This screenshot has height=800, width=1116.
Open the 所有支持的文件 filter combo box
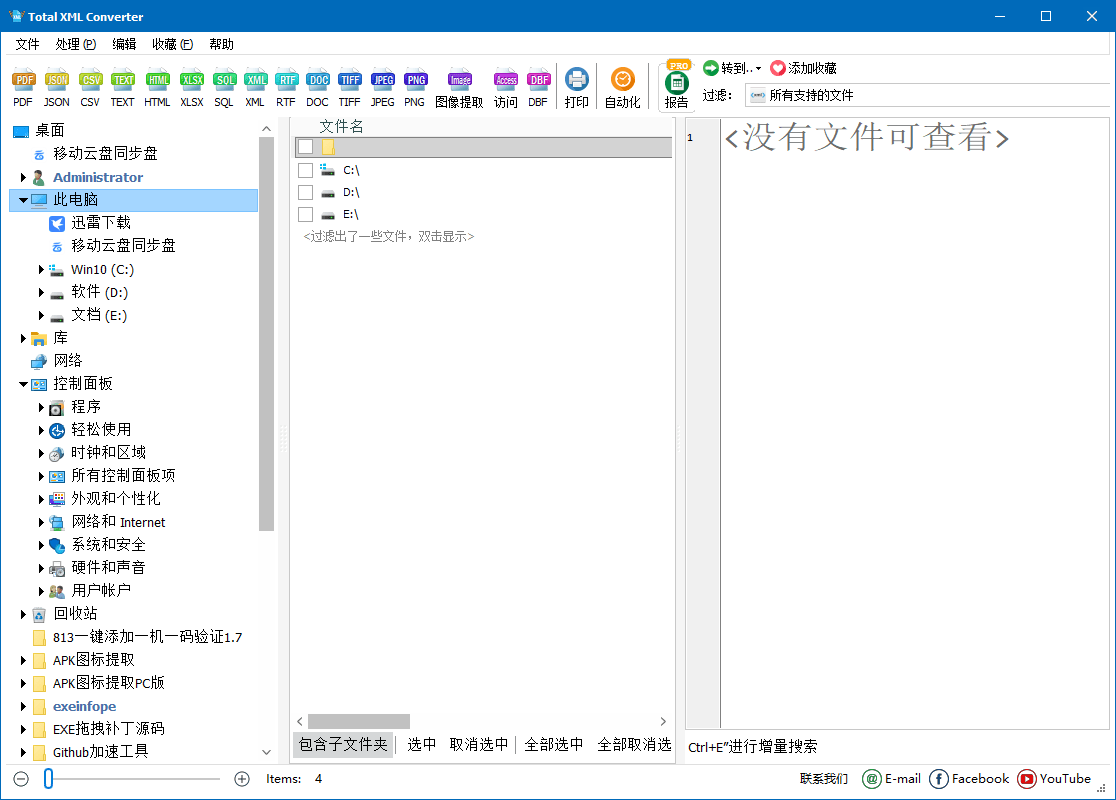click(927, 95)
